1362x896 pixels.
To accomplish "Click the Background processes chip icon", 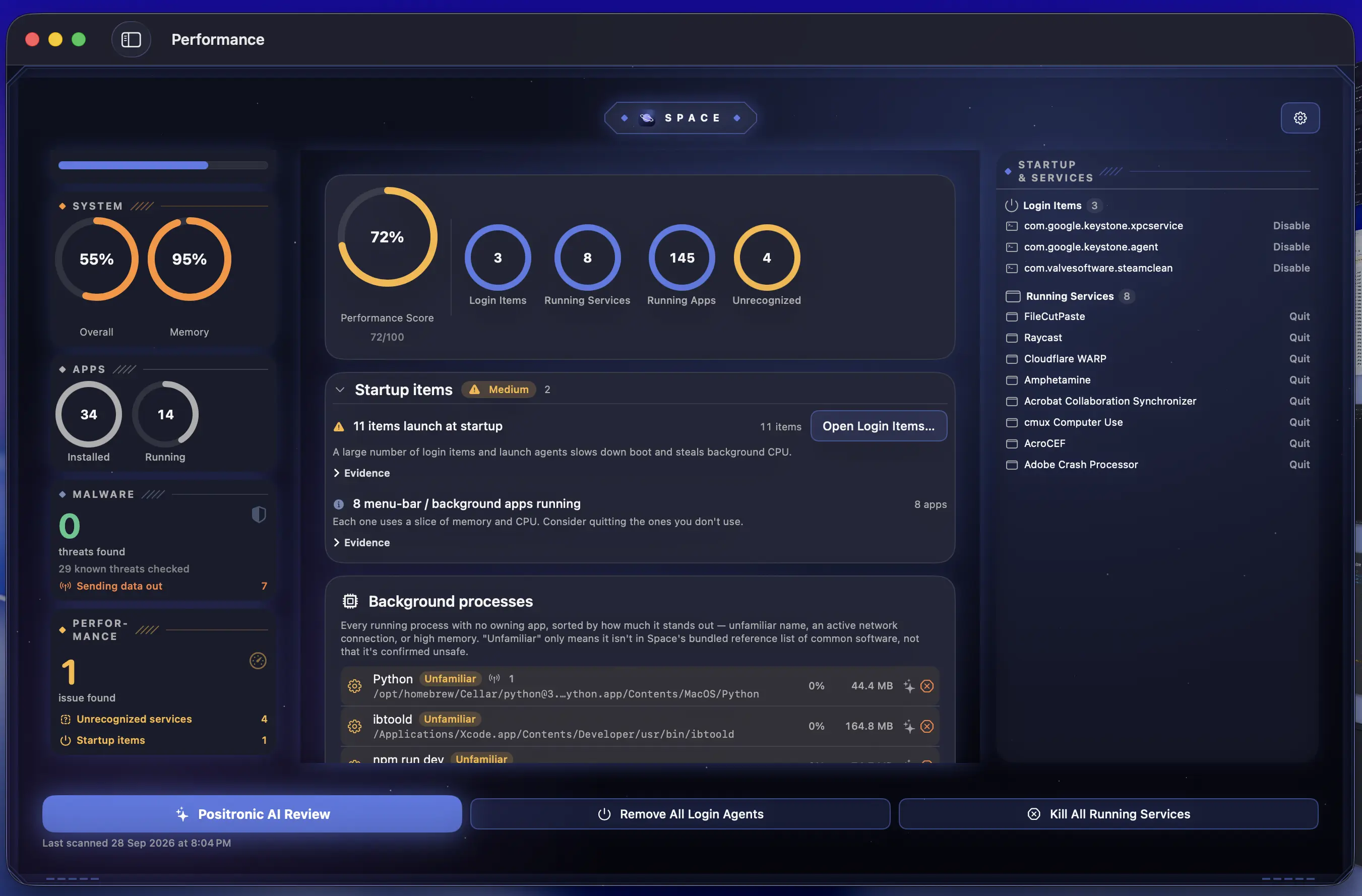I will tap(350, 601).
